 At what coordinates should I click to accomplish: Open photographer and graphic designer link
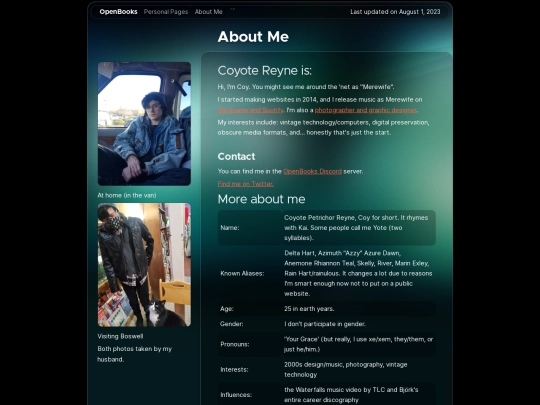click(x=365, y=110)
